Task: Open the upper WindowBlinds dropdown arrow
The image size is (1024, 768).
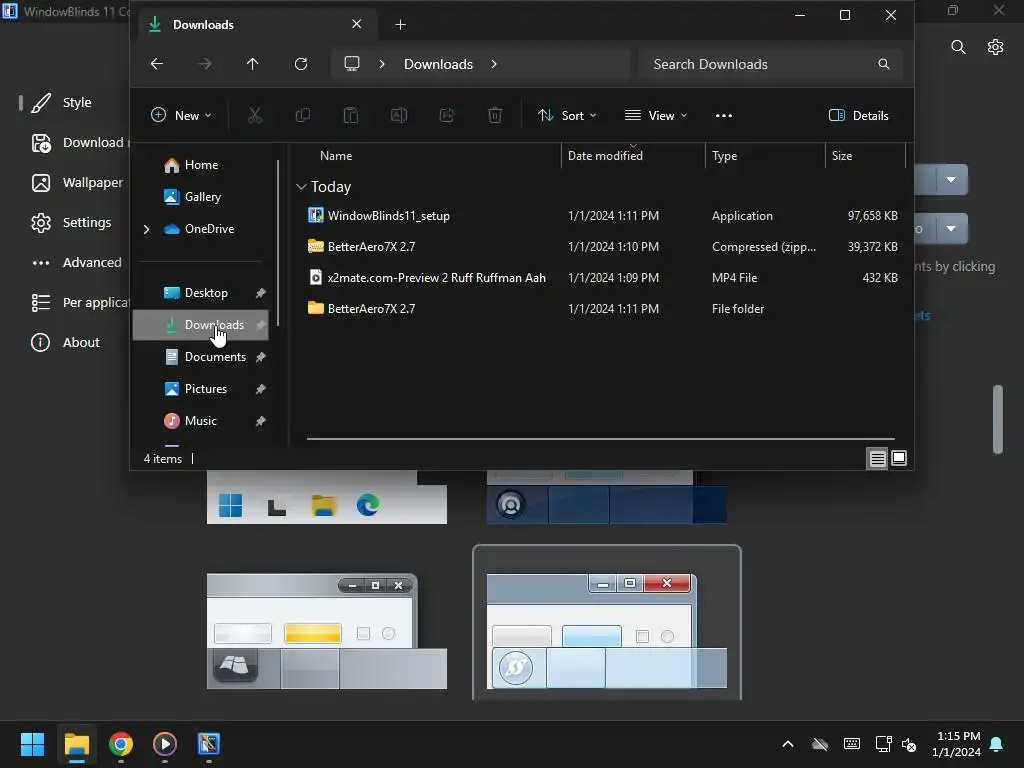Action: pos(951,180)
